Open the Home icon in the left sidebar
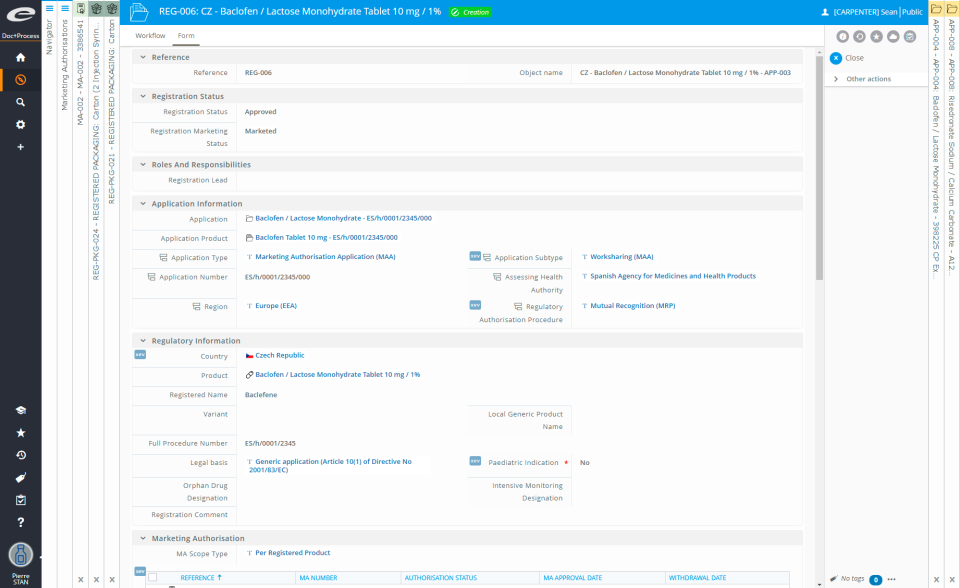Image resolution: width=960 pixels, height=588 pixels. [x=20, y=57]
